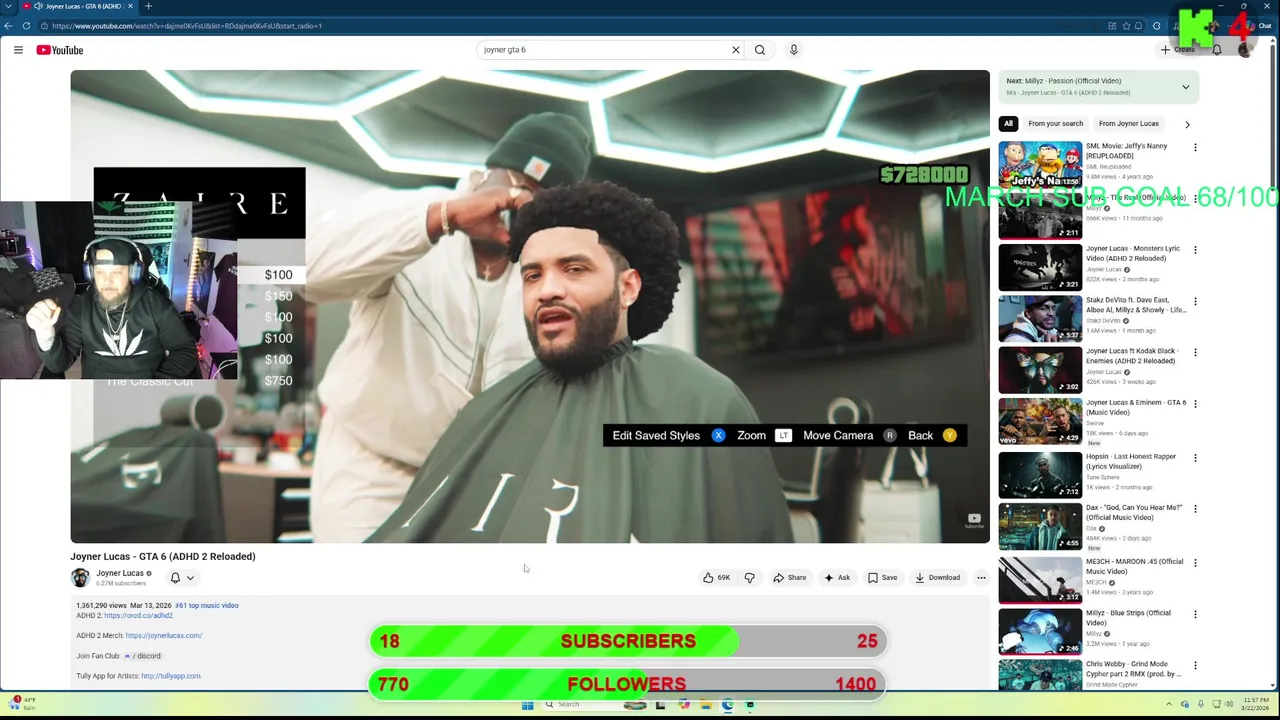Switch to Joyner Lucas GTA 6 browser tab
Viewport: 1280px width, 720px height.
pyautogui.click(x=80, y=6)
